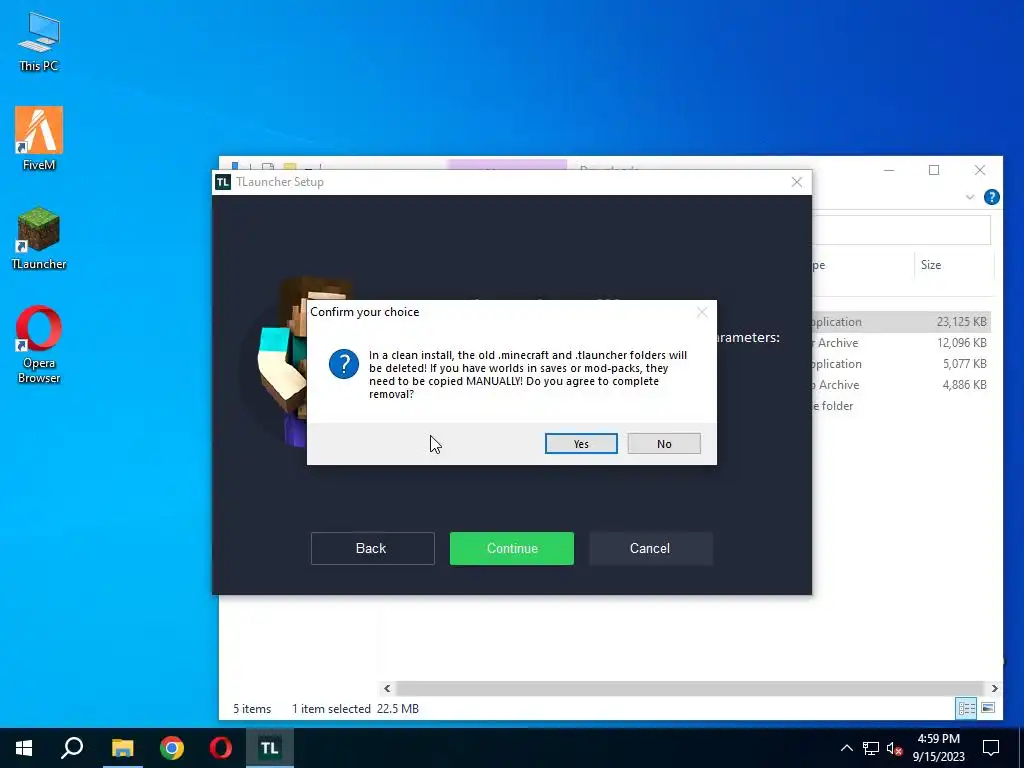Close the Confirm your choice dialog

click(x=702, y=312)
